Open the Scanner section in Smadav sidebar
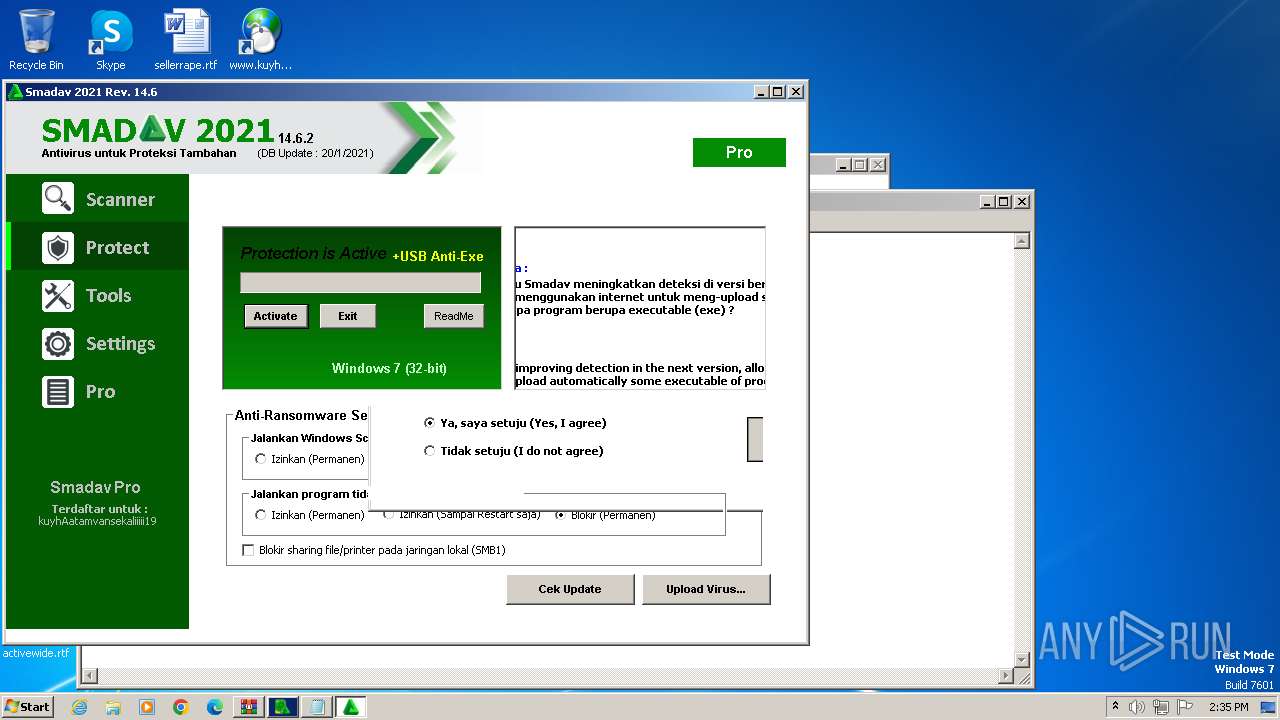The height and width of the screenshot is (720, 1280). [x=98, y=199]
